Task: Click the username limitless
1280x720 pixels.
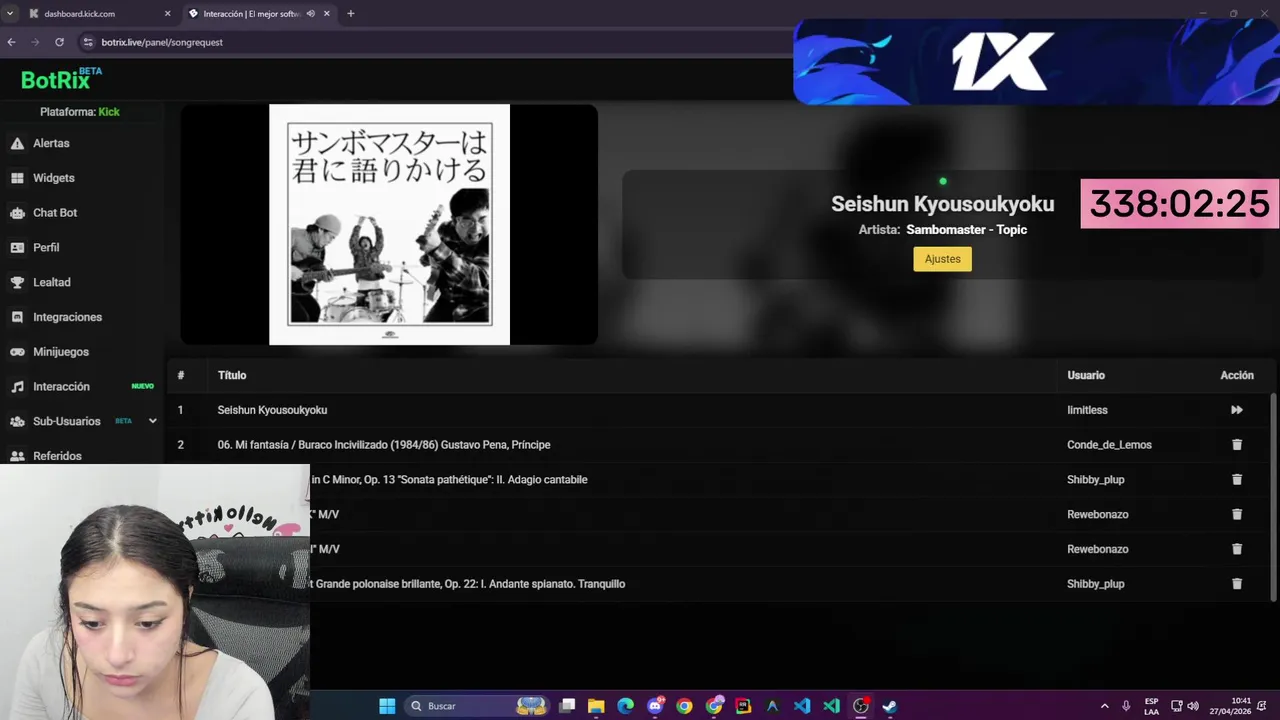Action: coord(1087,410)
